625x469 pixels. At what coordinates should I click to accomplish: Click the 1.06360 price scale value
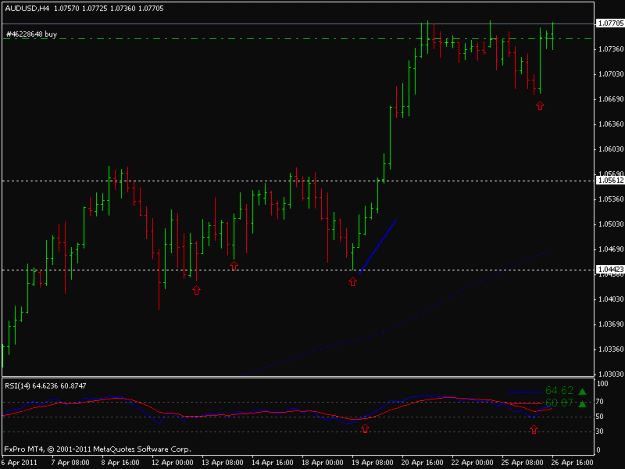pos(611,124)
